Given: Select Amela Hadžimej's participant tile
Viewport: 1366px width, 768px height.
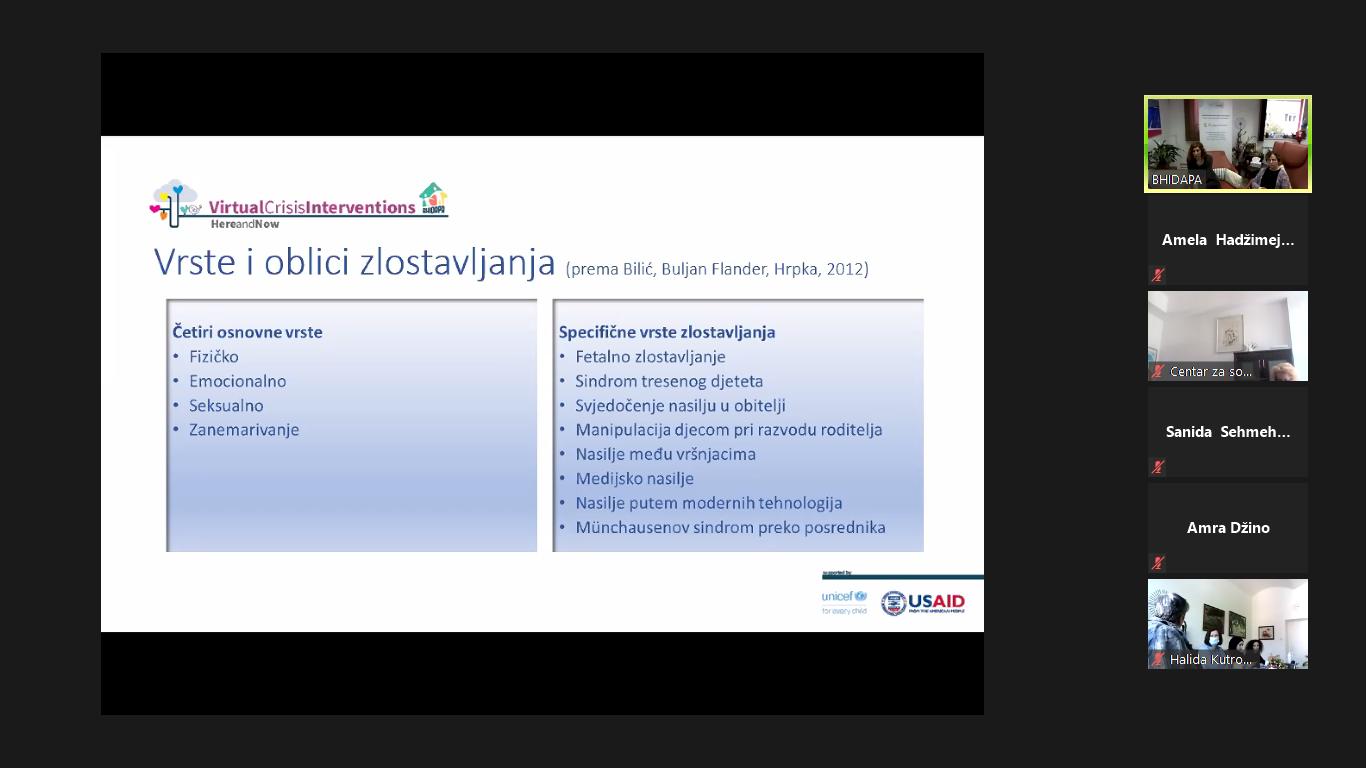Looking at the screenshot, I should pos(1227,240).
